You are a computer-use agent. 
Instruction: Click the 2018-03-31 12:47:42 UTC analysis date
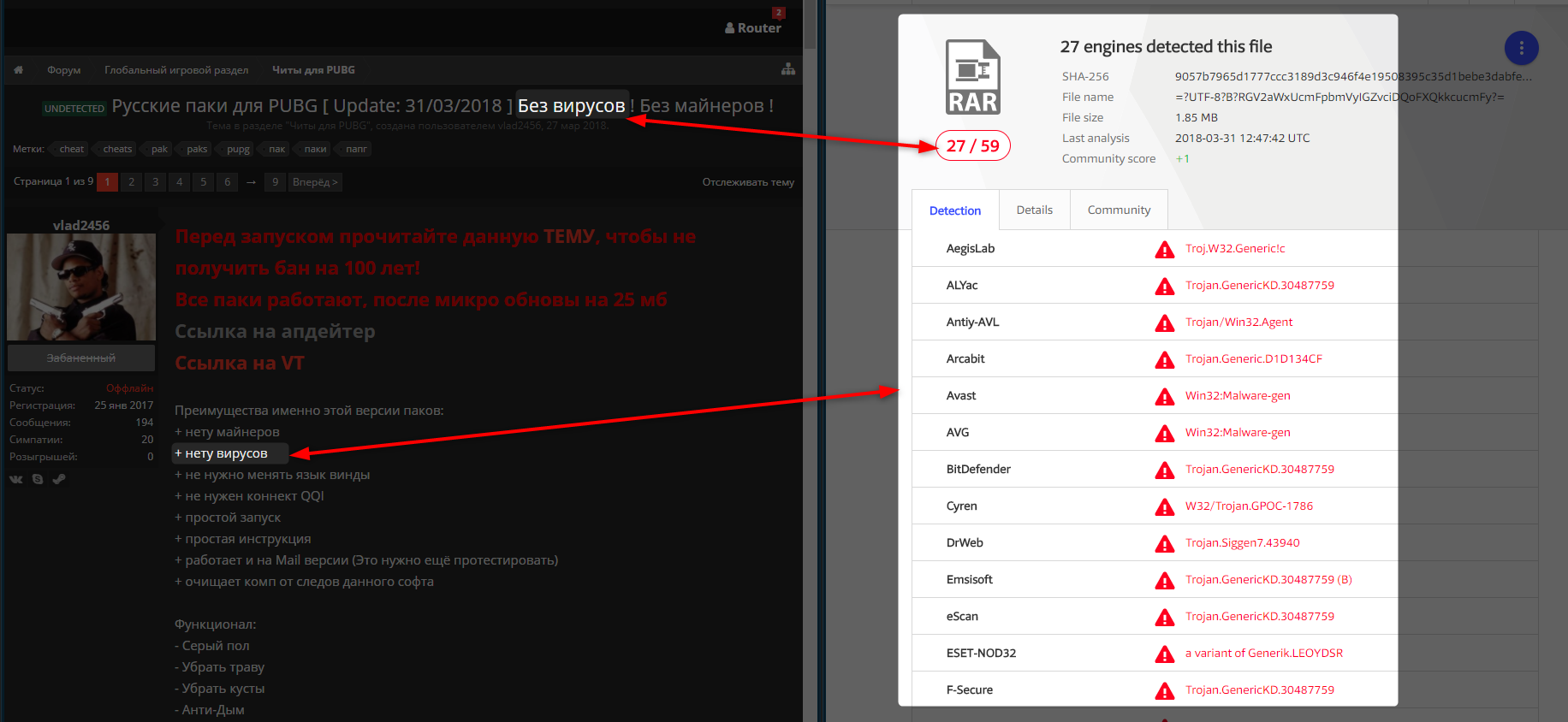click(x=1242, y=139)
